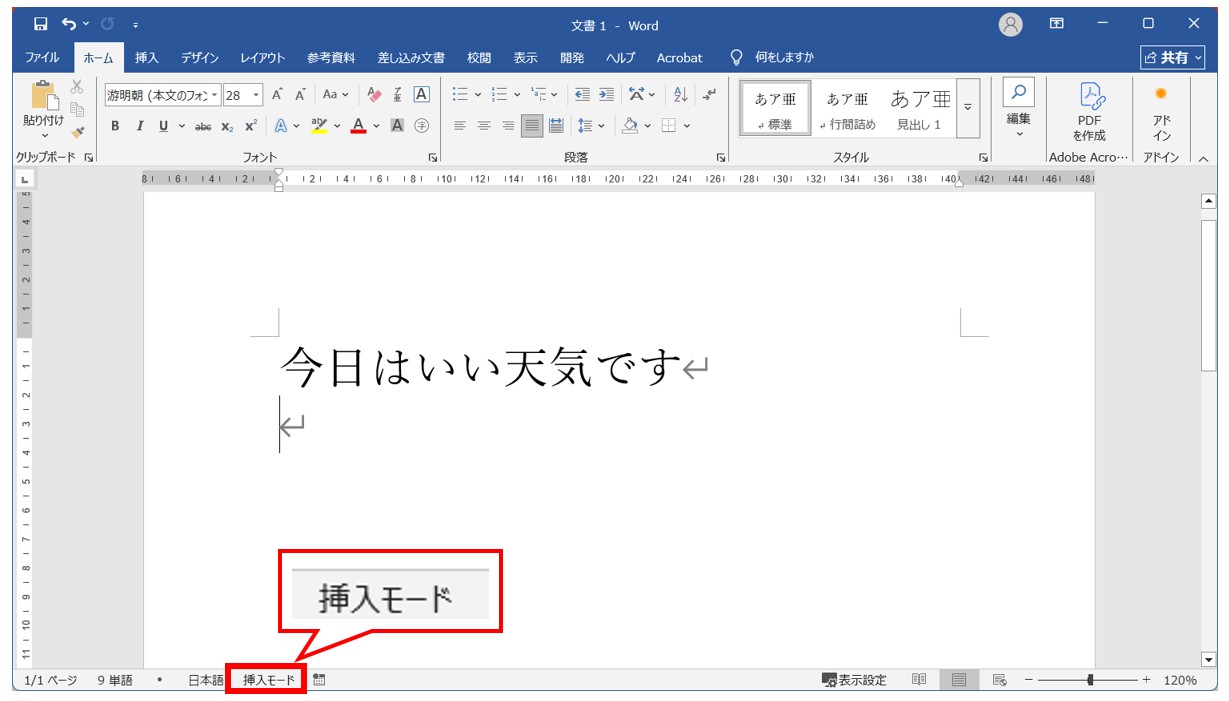The width and height of the screenshot is (1229, 701).
Task: Align paragraph text left
Action: click(x=460, y=126)
